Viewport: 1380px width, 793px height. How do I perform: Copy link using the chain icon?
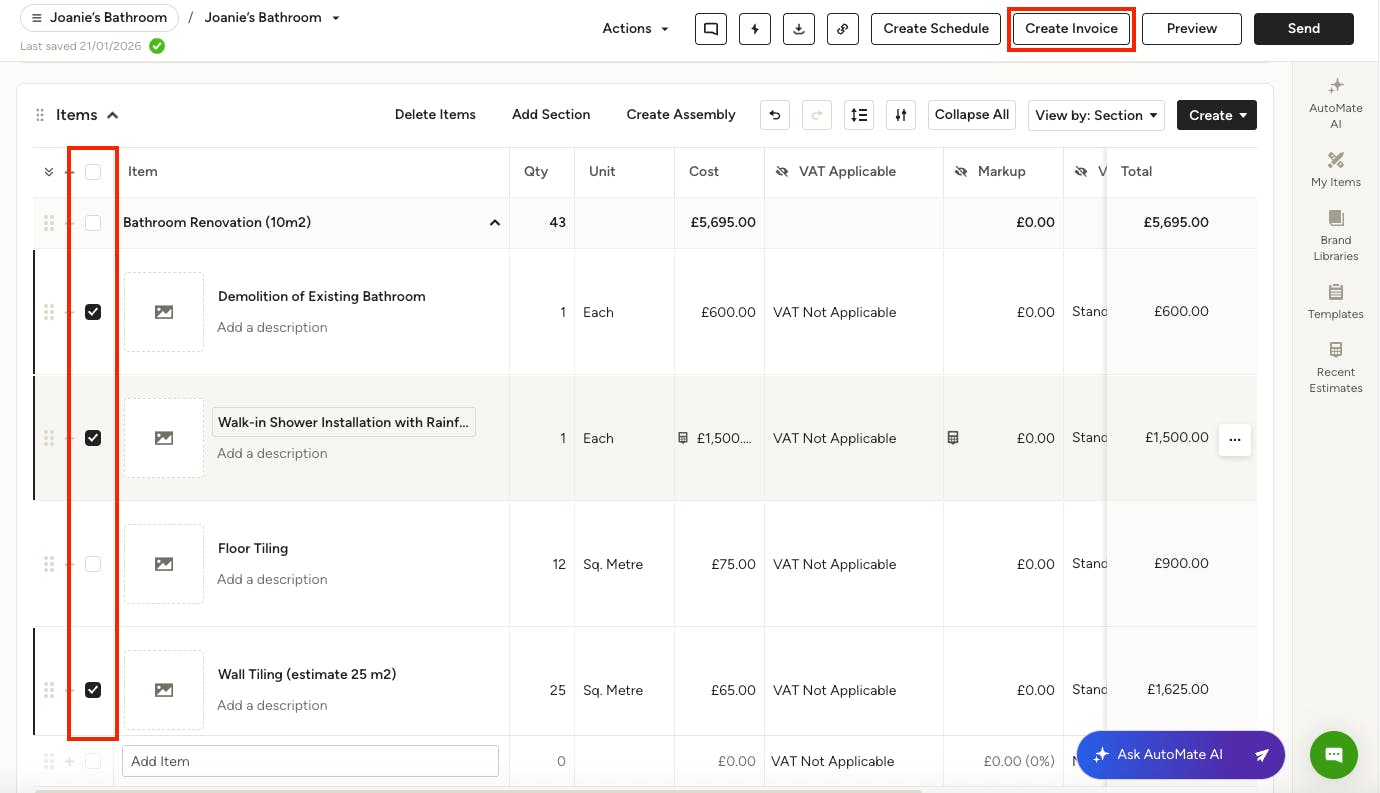(x=843, y=29)
